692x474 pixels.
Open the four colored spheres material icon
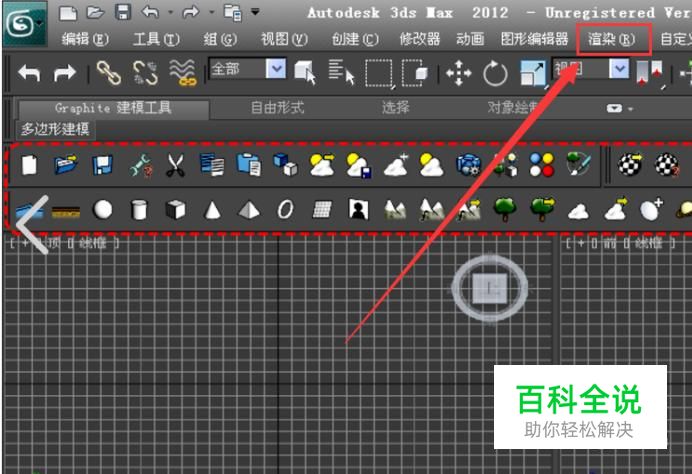542,165
